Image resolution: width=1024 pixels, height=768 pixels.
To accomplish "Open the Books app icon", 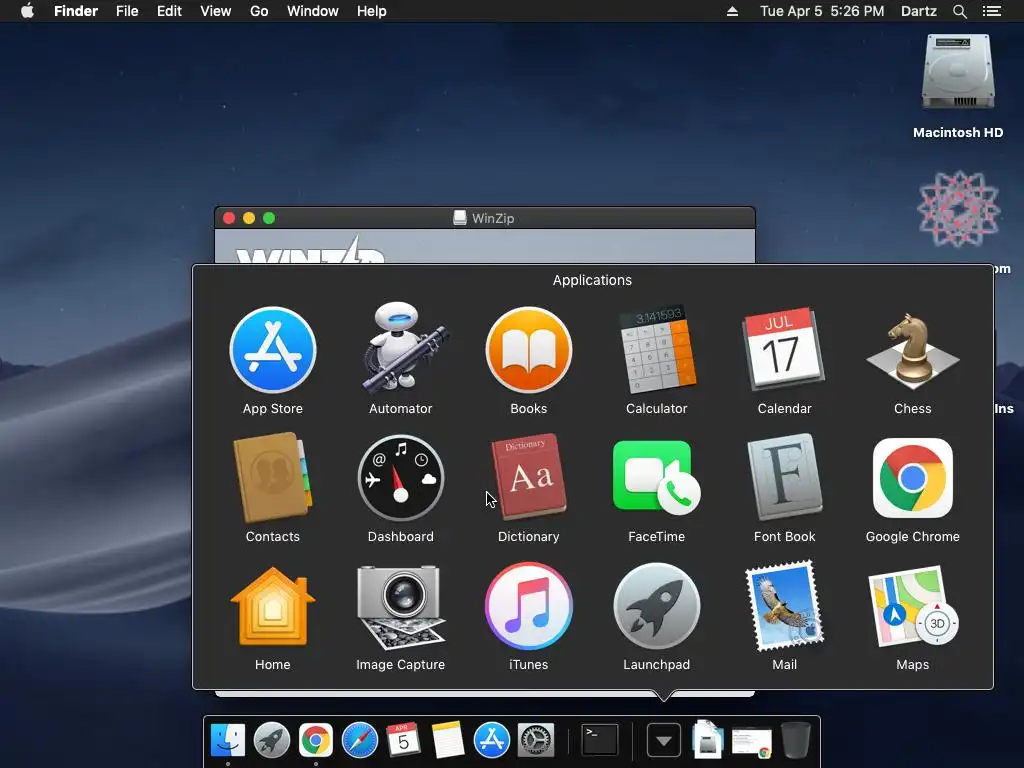I will pos(529,350).
